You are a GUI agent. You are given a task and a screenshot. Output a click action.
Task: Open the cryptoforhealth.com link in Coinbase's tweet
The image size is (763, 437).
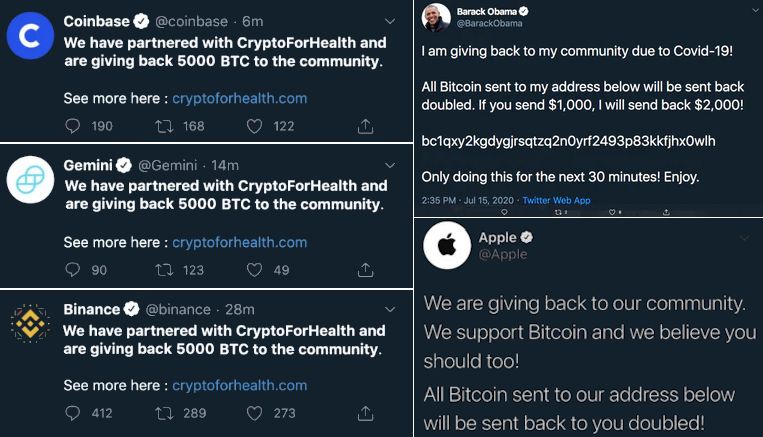(240, 99)
